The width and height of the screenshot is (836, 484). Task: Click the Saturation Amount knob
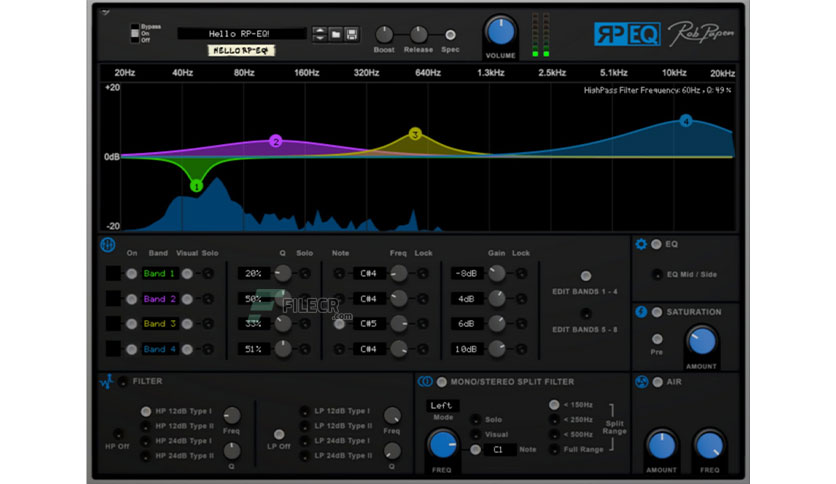(x=702, y=342)
